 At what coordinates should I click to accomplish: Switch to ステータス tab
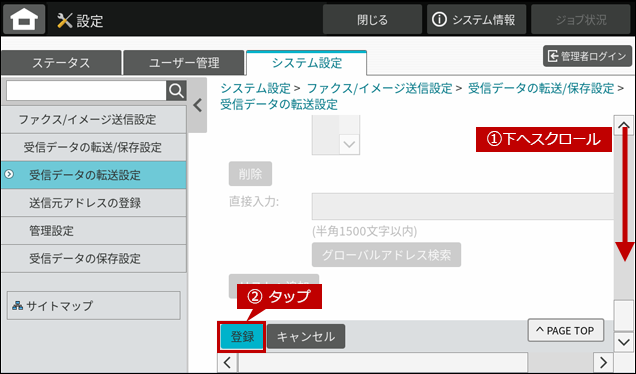click(61, 63)
